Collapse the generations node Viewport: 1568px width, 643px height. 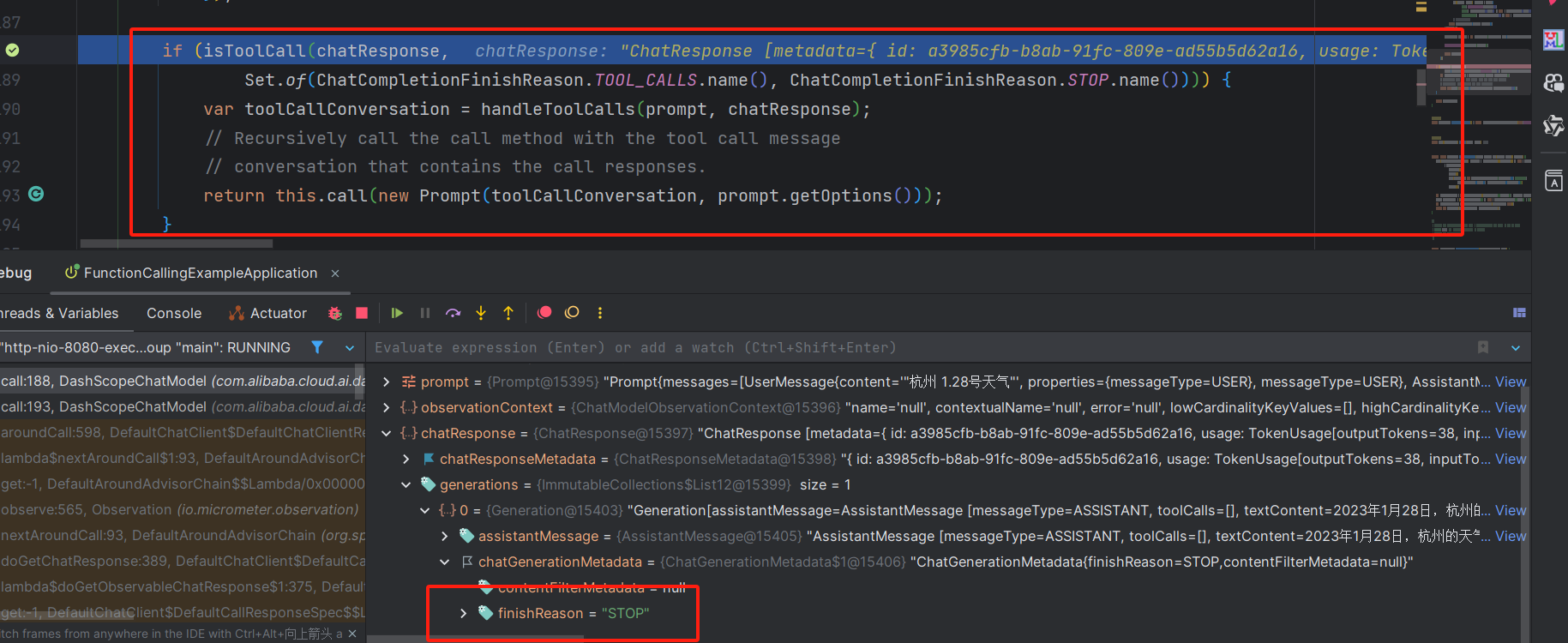(x=406, y=484)
